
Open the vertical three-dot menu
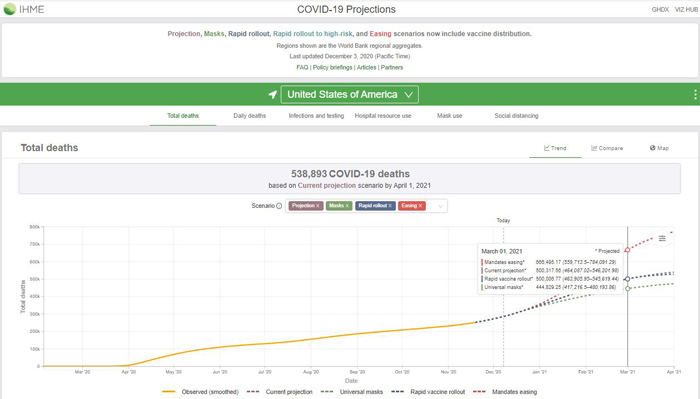pyautogui.click(x=695, y=95)
